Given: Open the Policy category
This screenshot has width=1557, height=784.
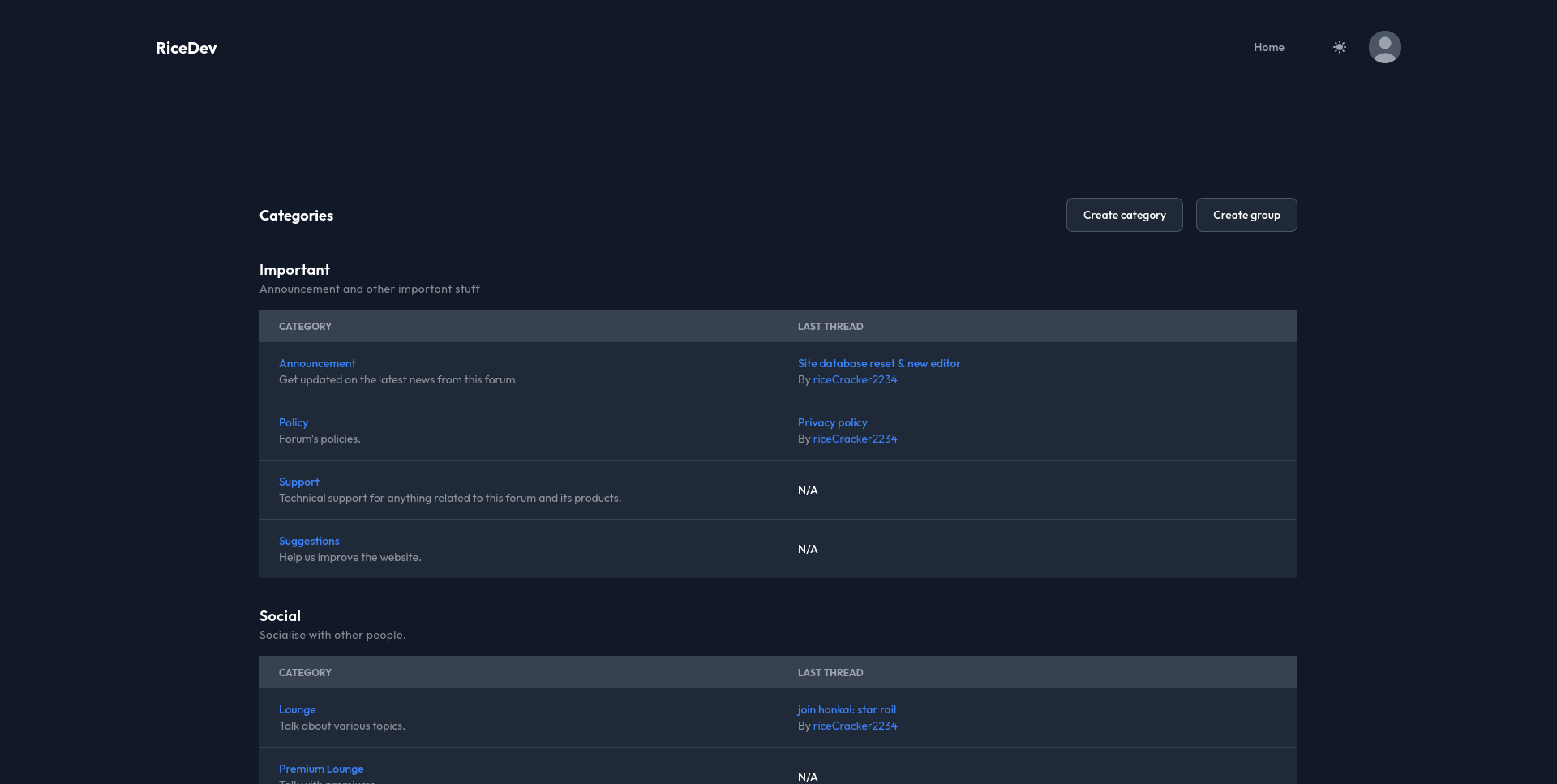Looking at the screenshot, I should pos(293,422).
